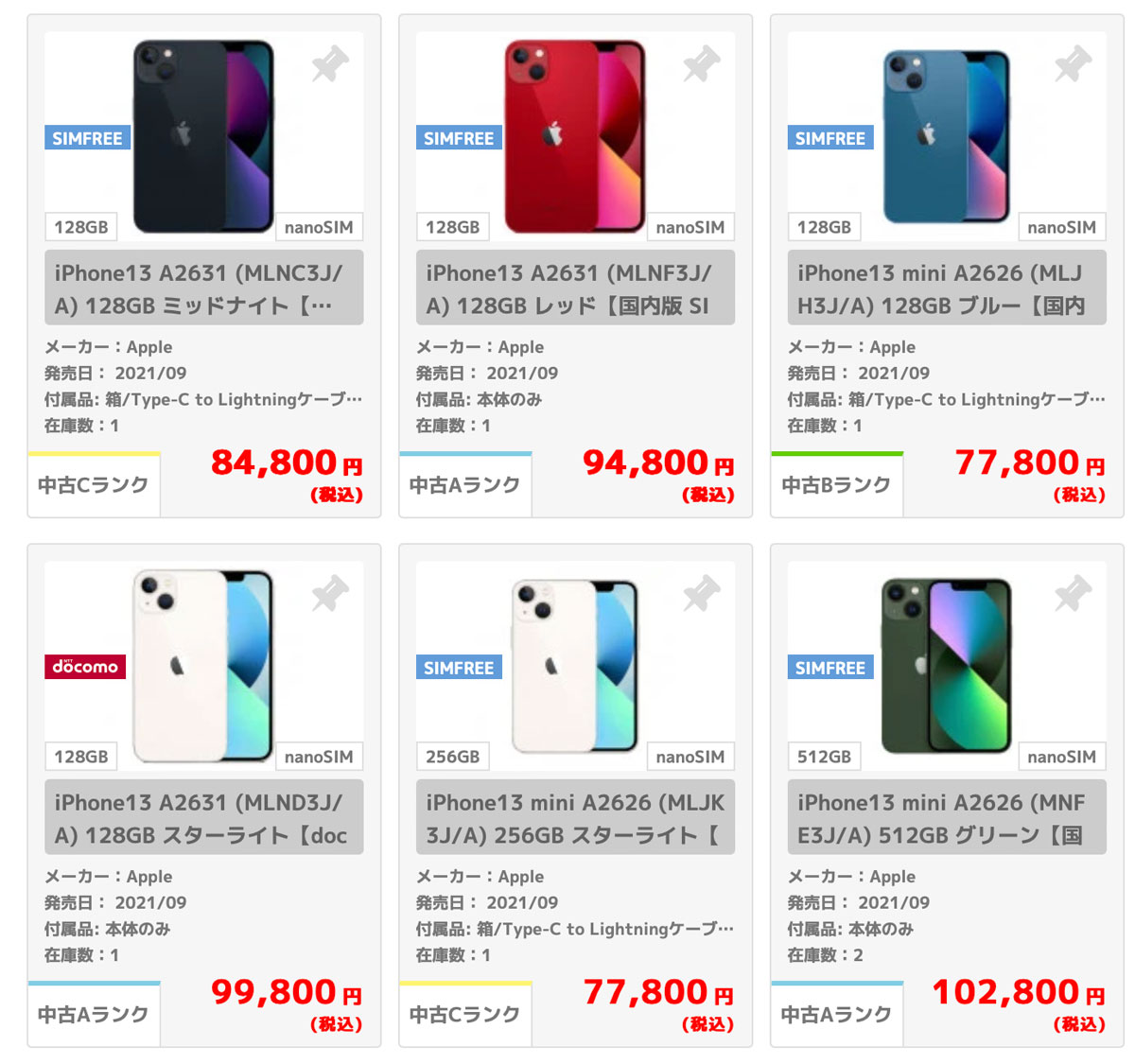Pin the Midnight iPhone13 128GB listing

point(330,64)
